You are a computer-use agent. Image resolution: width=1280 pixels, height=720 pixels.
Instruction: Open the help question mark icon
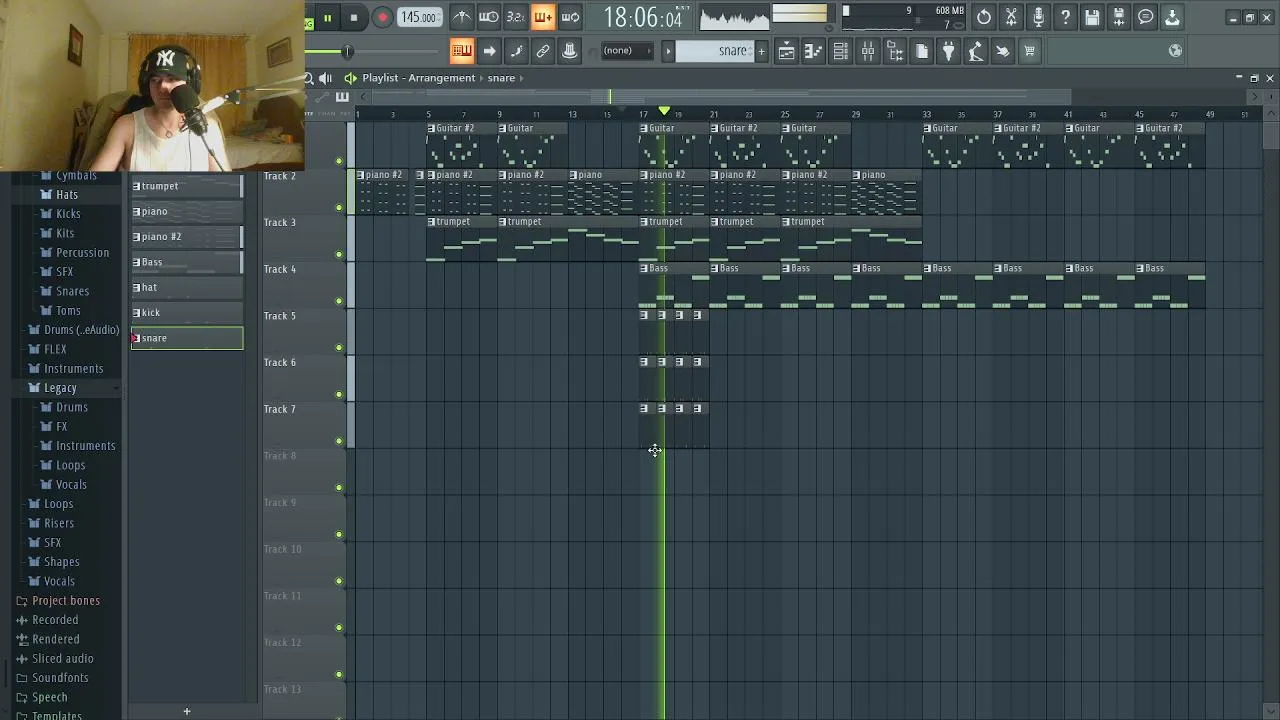point(1065,17)
